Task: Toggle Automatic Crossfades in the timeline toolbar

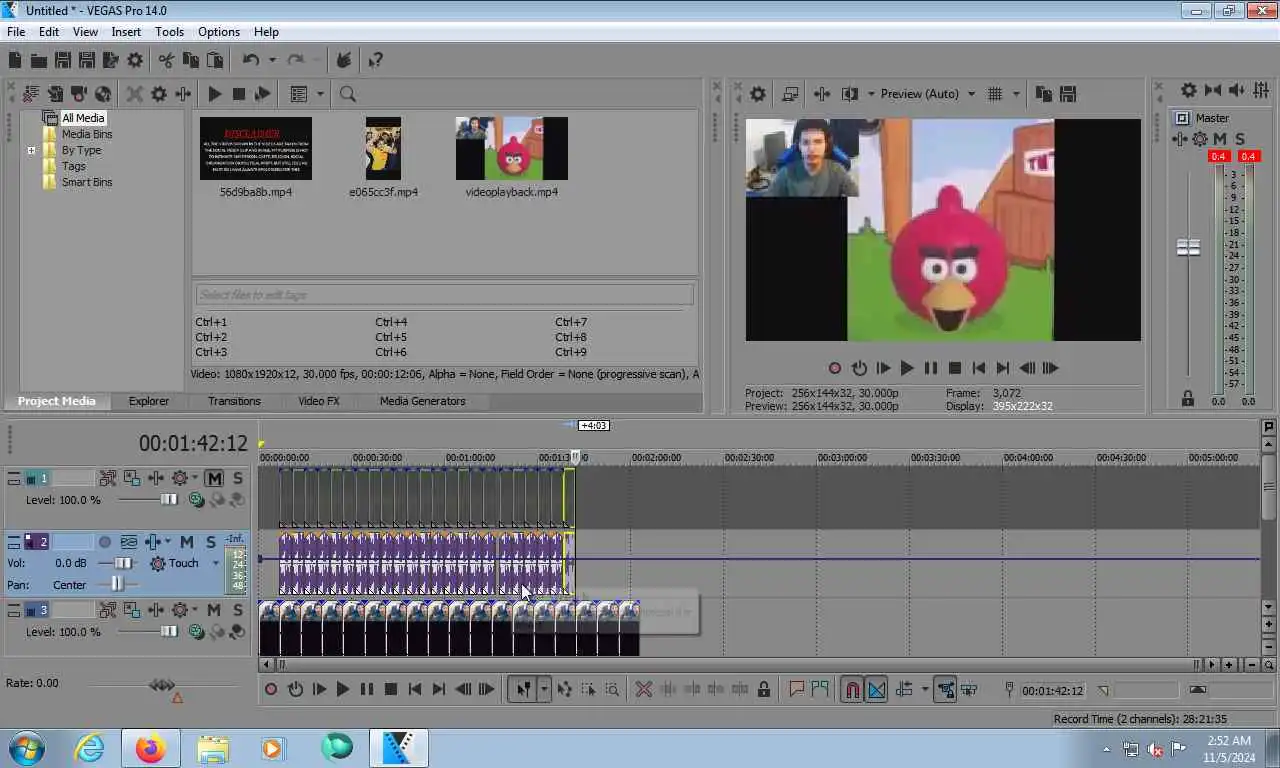Action: click(876, 690)
